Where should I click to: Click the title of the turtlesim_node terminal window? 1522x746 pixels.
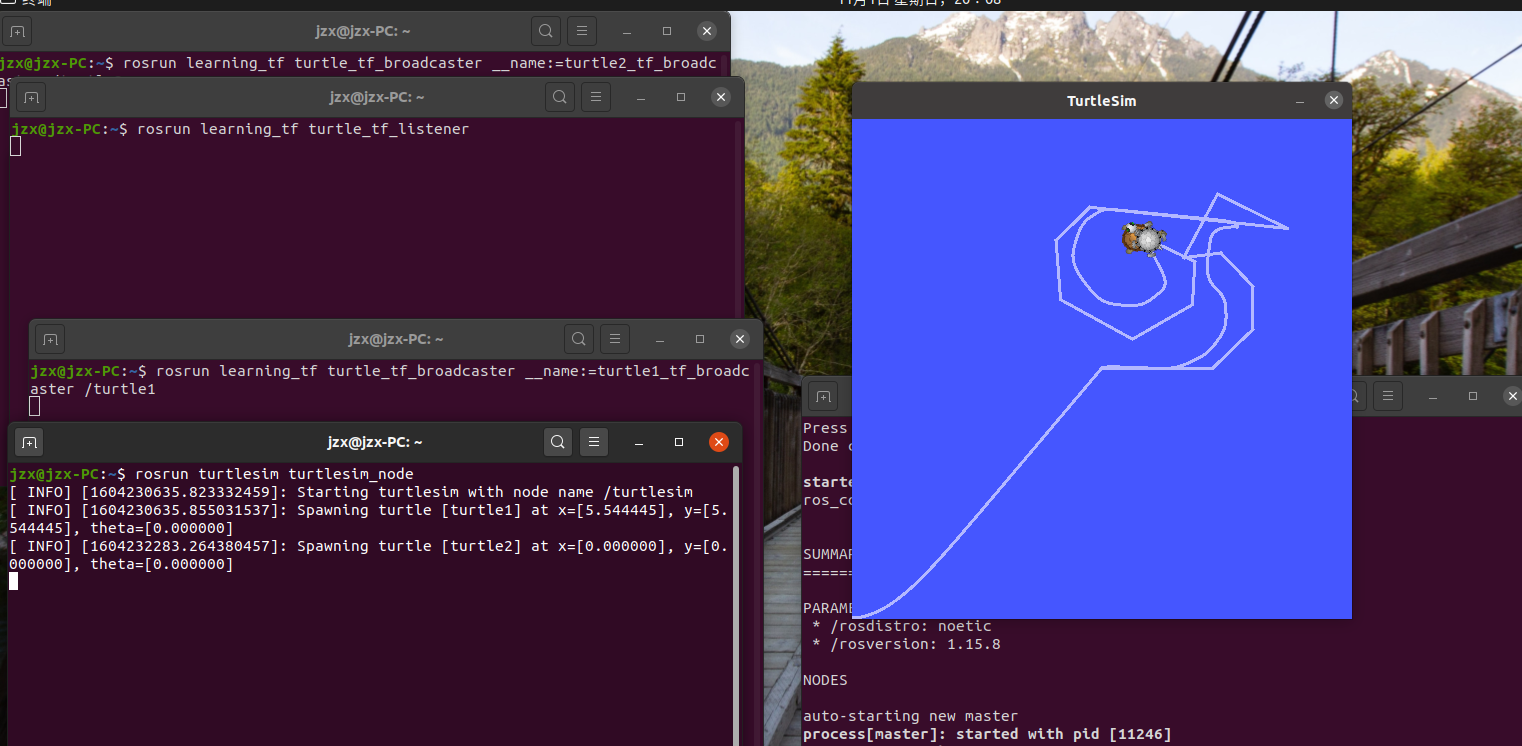point(375,442)
